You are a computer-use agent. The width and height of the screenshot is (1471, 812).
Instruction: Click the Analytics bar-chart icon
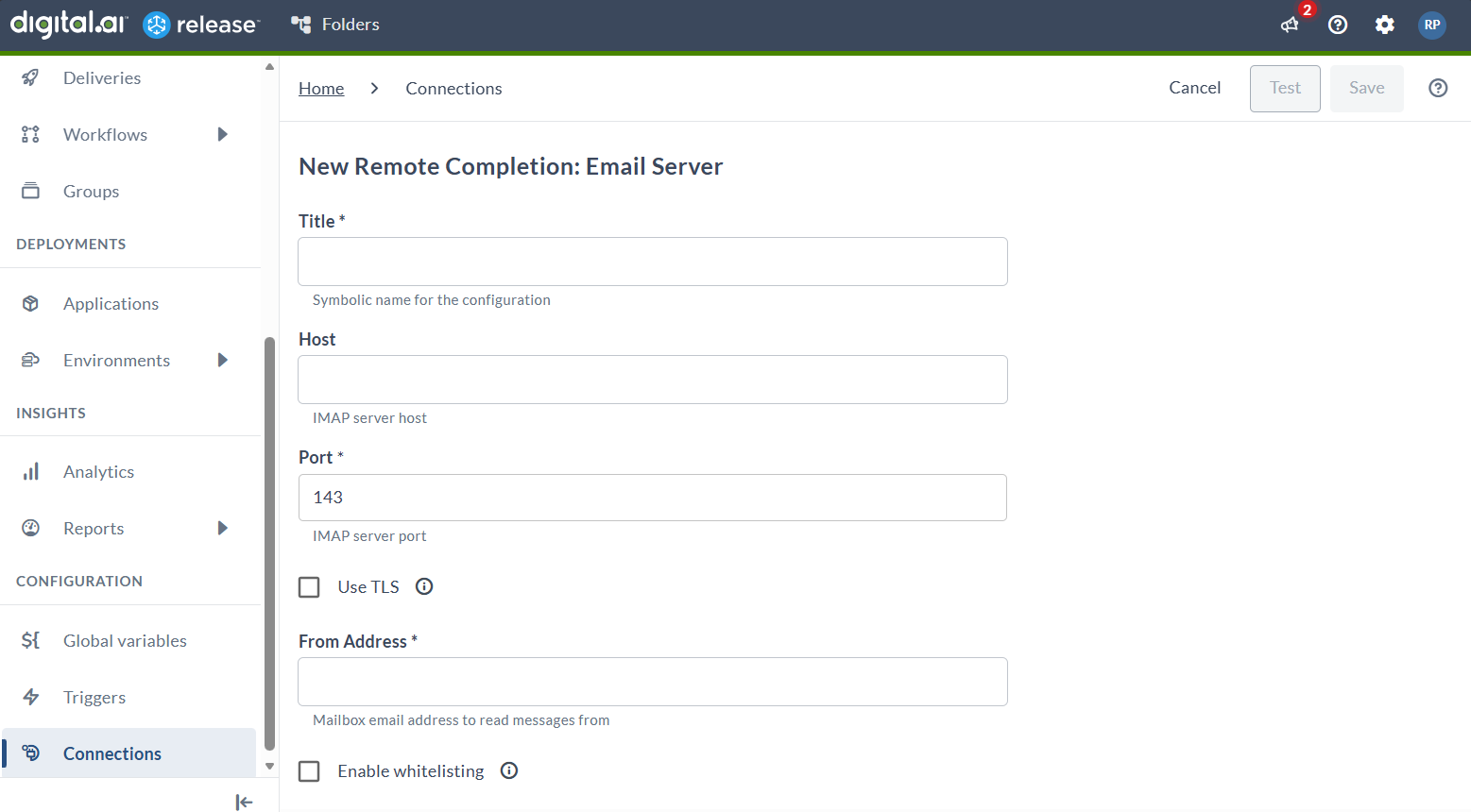click(29, 471)
